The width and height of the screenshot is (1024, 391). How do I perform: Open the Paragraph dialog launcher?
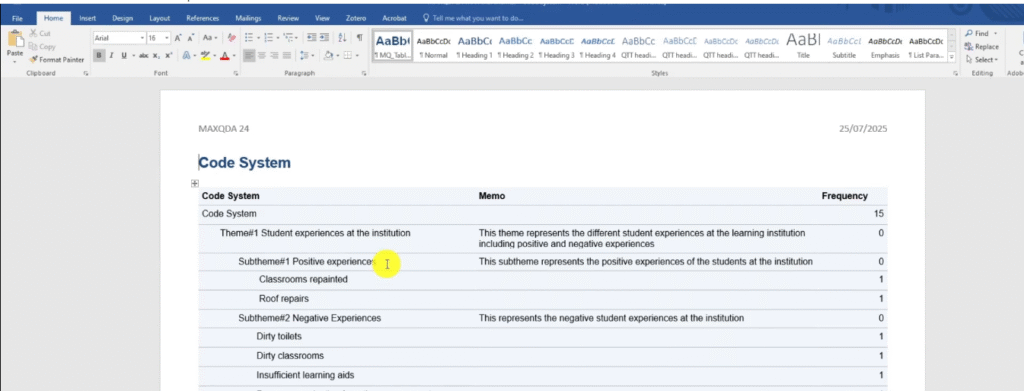364,74
